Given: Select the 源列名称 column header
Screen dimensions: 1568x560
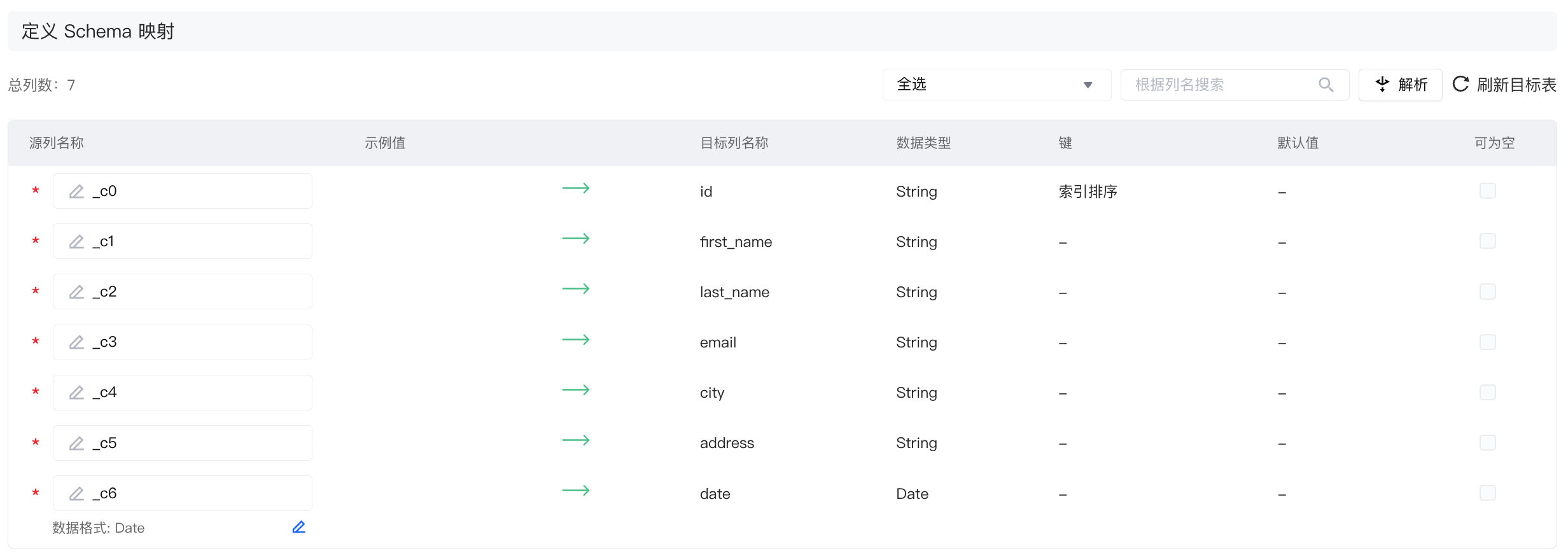Looking at the screenshot, I should (x=57, y=143).
